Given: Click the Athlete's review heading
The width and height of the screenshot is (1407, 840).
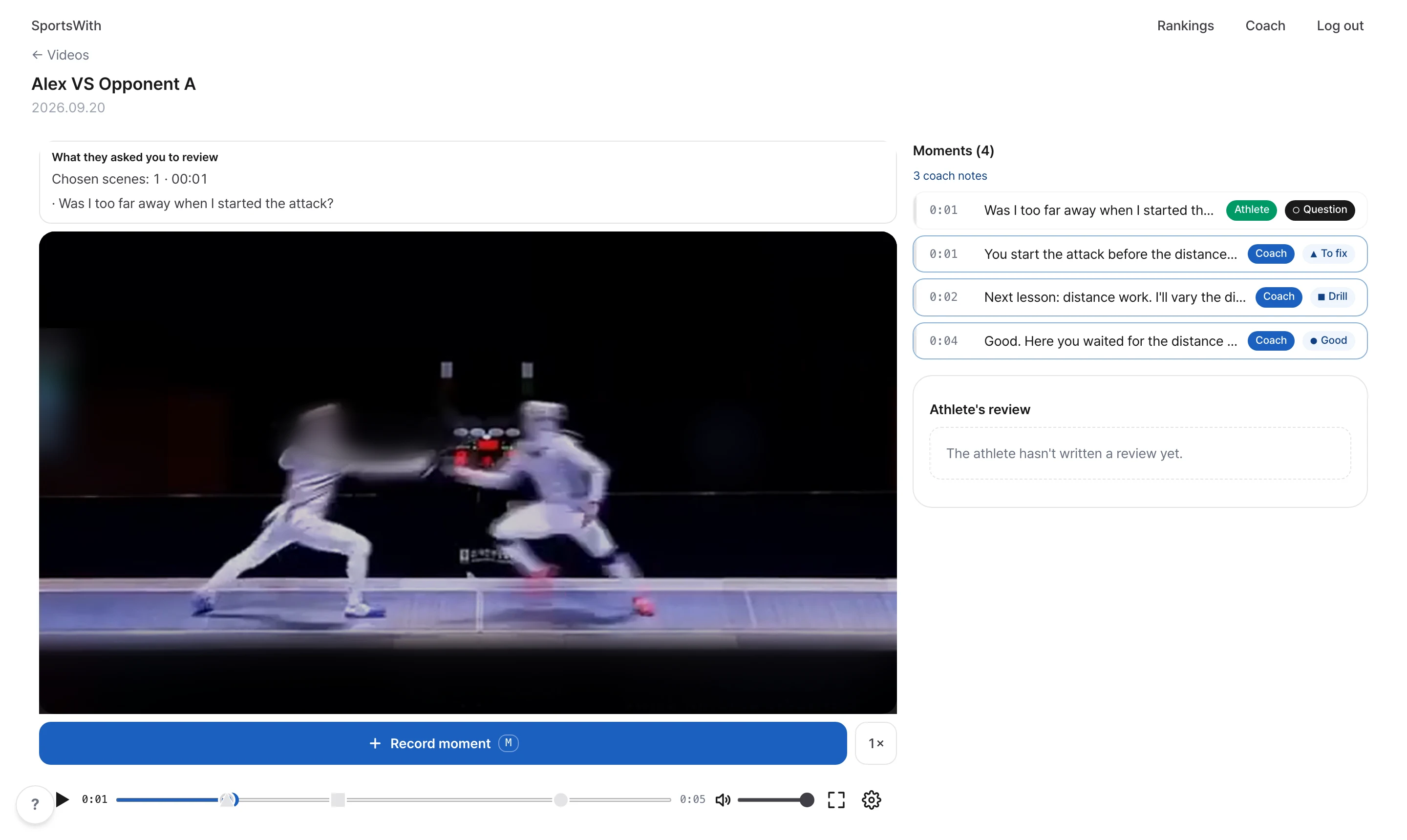Looking at the screenshot, I should pyautogui.click(x=980, y=409).
